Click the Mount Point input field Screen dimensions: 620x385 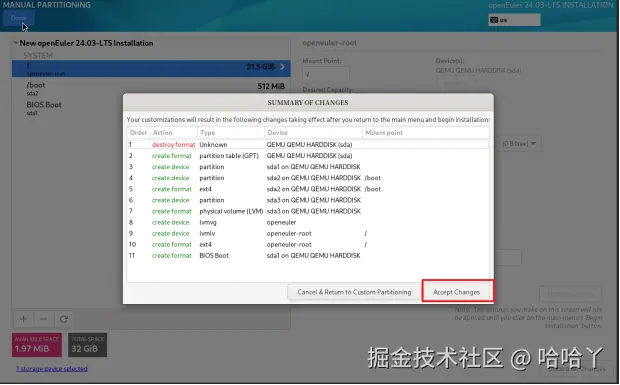[x=326, y=74]
